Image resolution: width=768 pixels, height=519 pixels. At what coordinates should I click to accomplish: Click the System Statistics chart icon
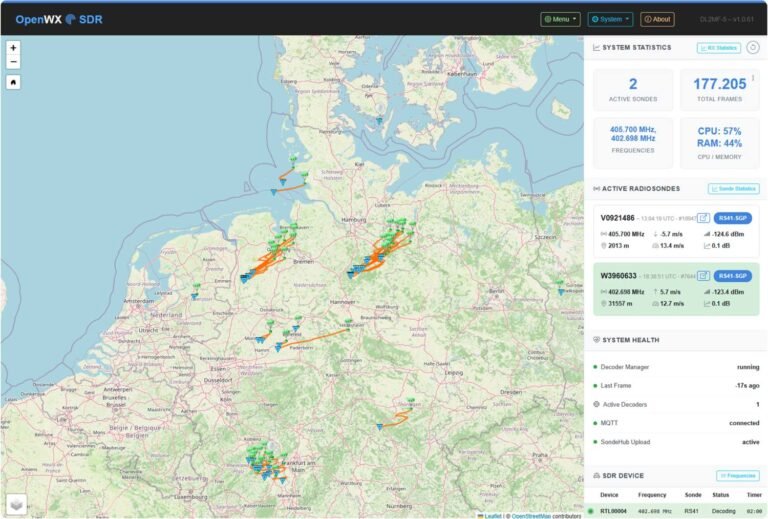click(596, 47)
